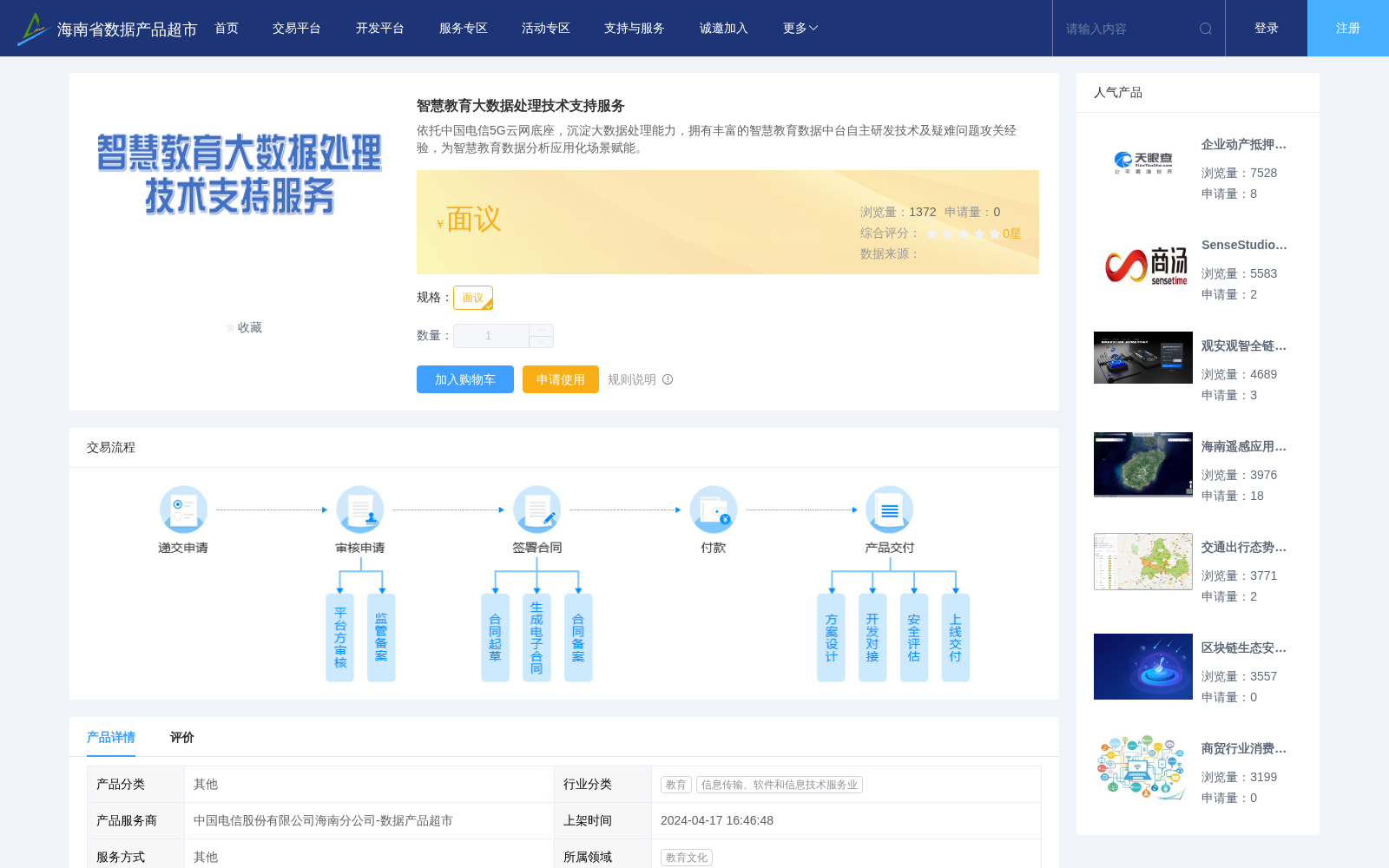
Task: Click the Hainan data supermarket logo icon
Action: [33, 29]
